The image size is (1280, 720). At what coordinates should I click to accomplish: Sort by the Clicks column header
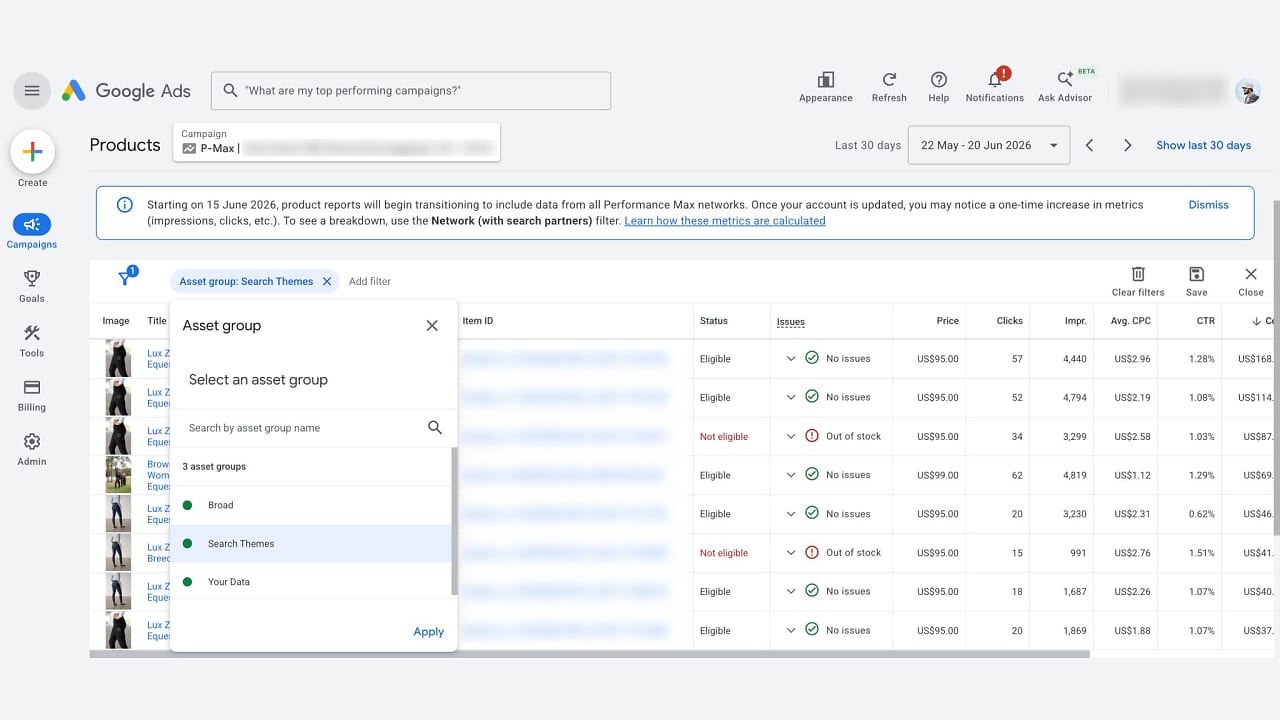1009,321
